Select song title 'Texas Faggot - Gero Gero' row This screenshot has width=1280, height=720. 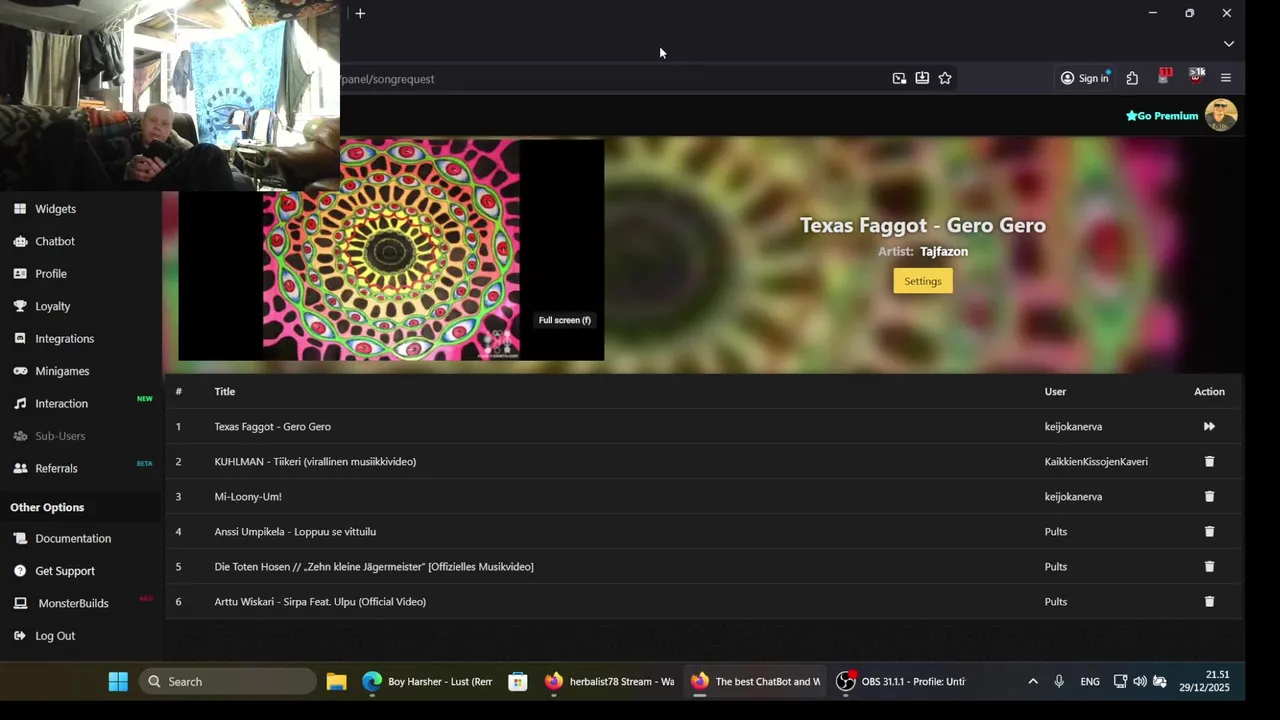pyautogui.click(x=703, y=427)
